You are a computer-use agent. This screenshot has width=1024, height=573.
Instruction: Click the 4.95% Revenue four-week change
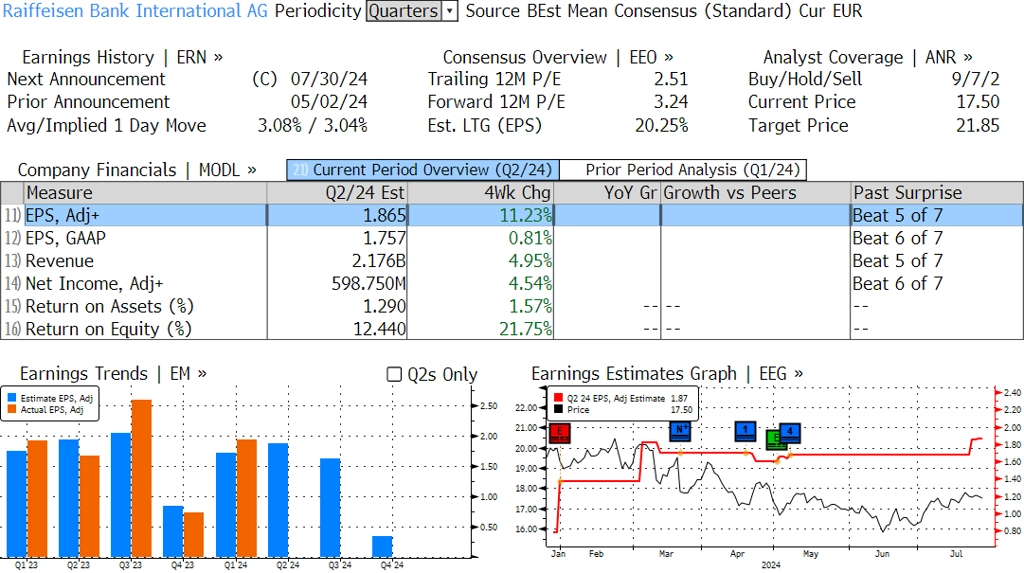click(530, 261)
